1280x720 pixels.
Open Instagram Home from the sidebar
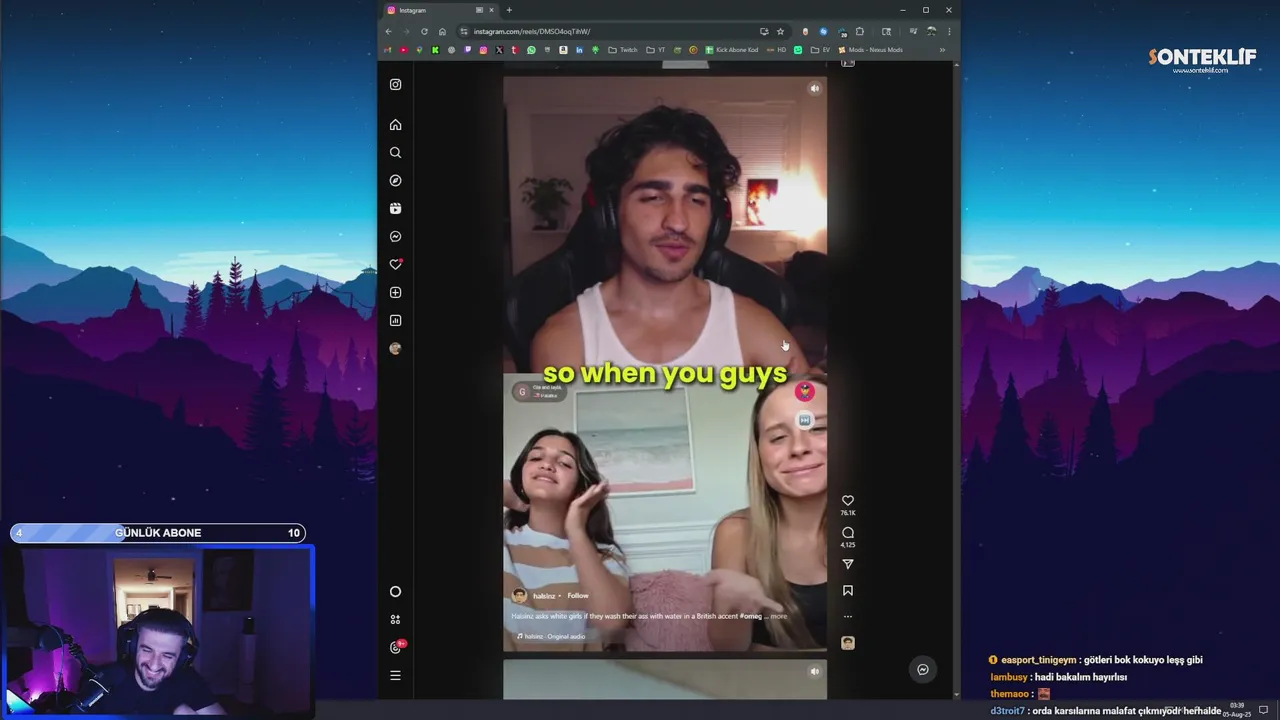coord(395,125)
